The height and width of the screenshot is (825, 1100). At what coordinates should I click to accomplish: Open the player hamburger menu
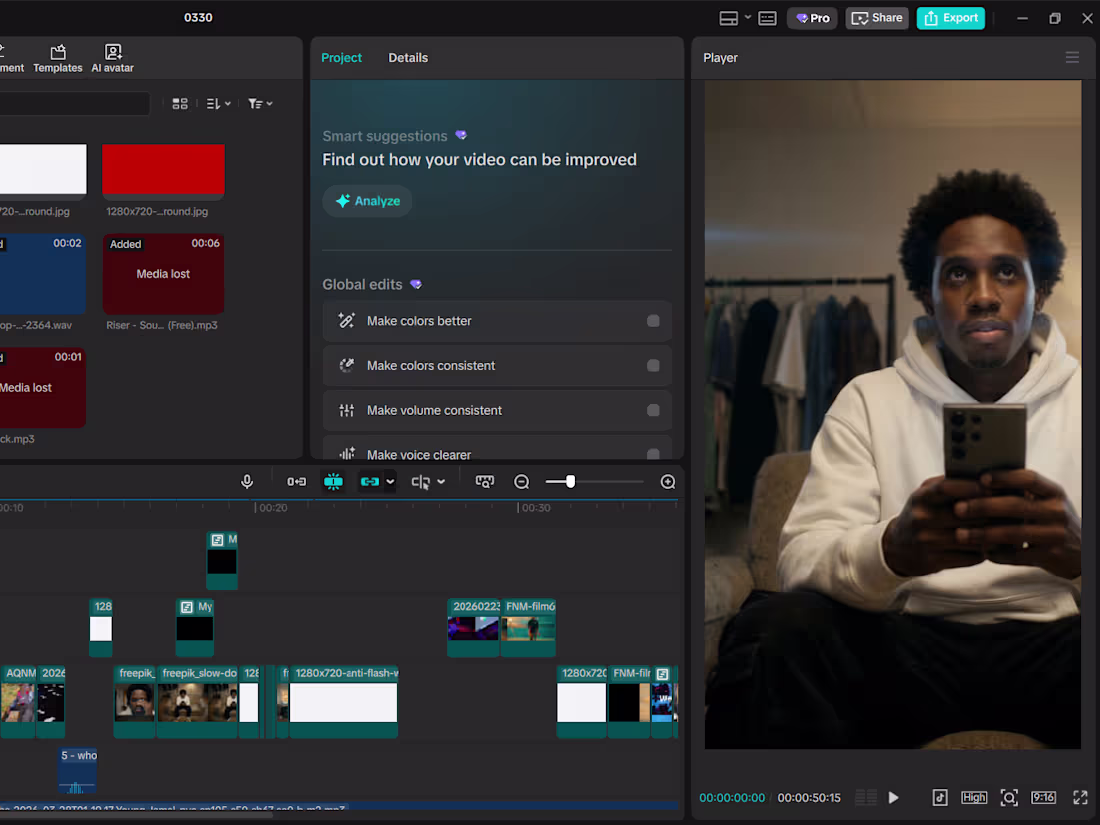click(1072, 58)
